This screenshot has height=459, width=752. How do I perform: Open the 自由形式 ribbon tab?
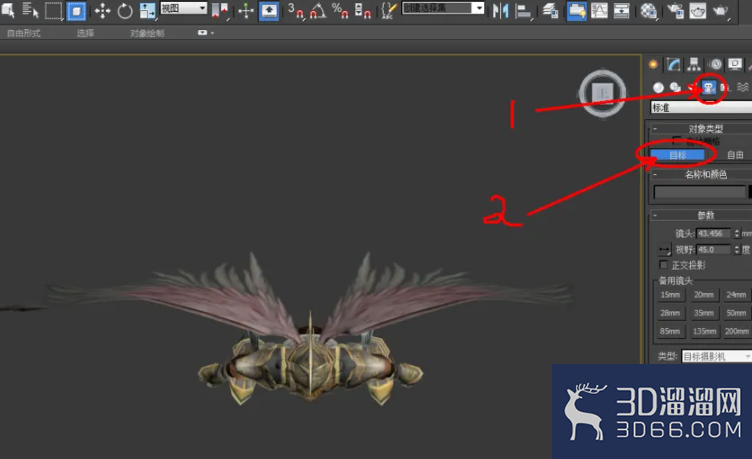point(24,33)
